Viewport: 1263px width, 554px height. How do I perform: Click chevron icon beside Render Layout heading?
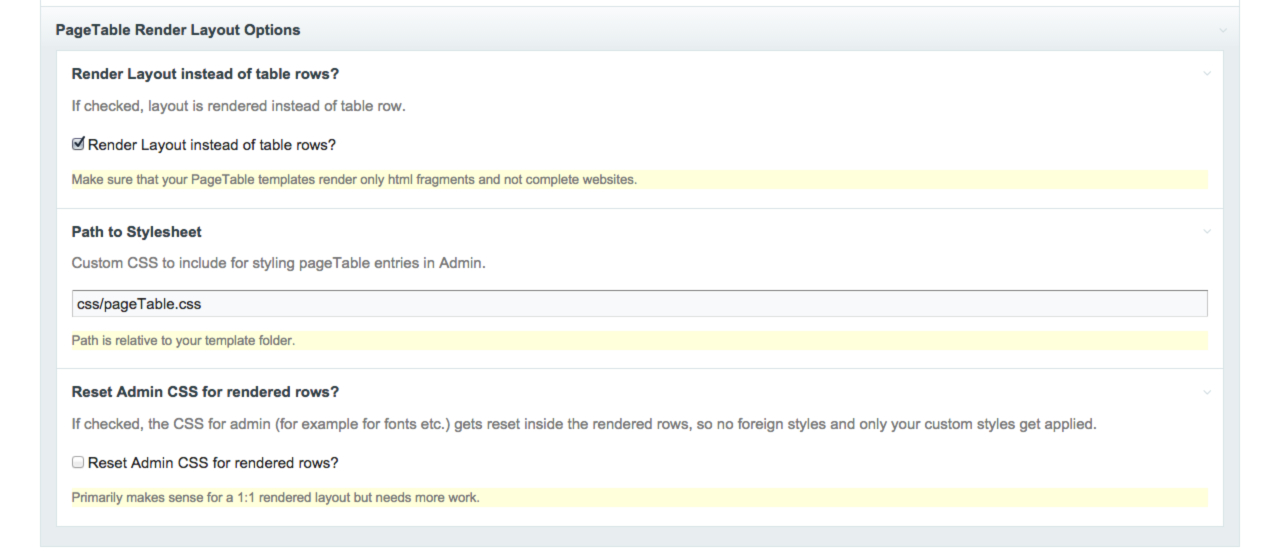1207,74
